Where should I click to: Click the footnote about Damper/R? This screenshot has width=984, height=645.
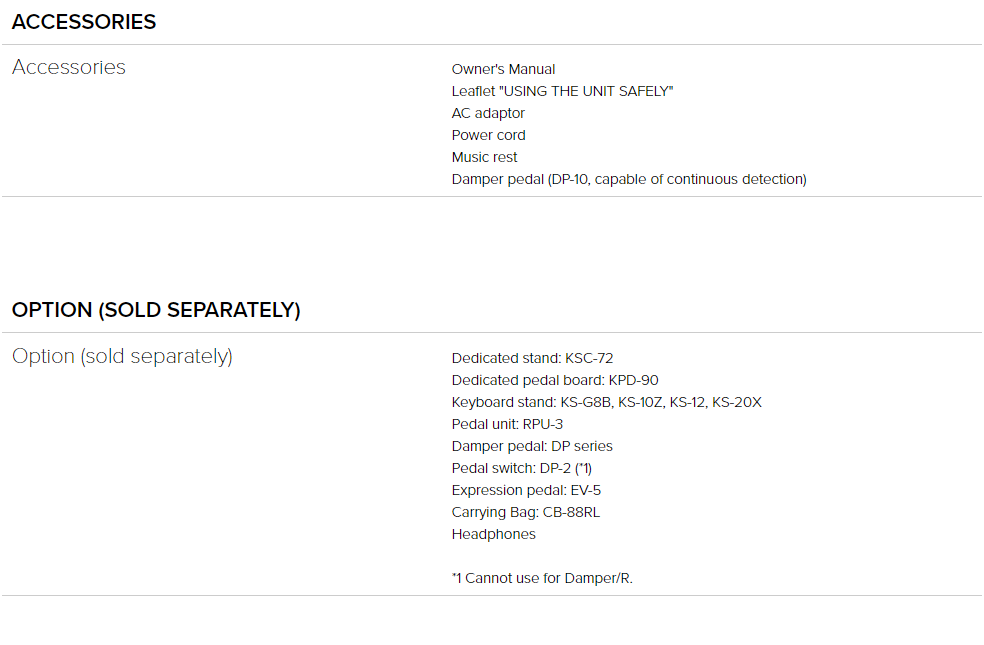pyautogui.click(x=542, y=578)
